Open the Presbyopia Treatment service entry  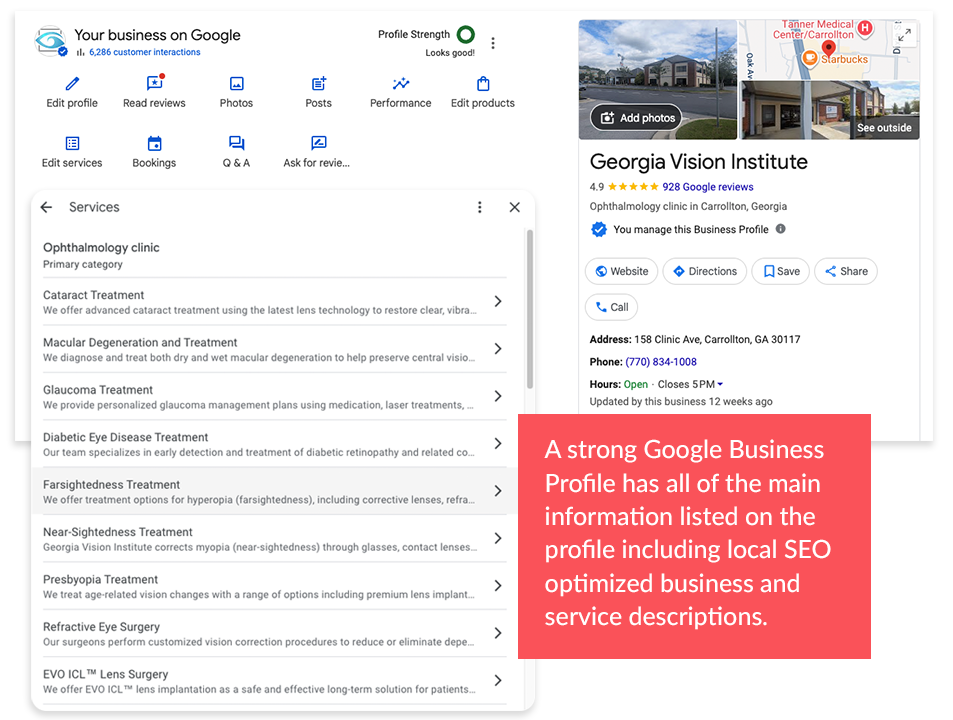tap(260, 586)
